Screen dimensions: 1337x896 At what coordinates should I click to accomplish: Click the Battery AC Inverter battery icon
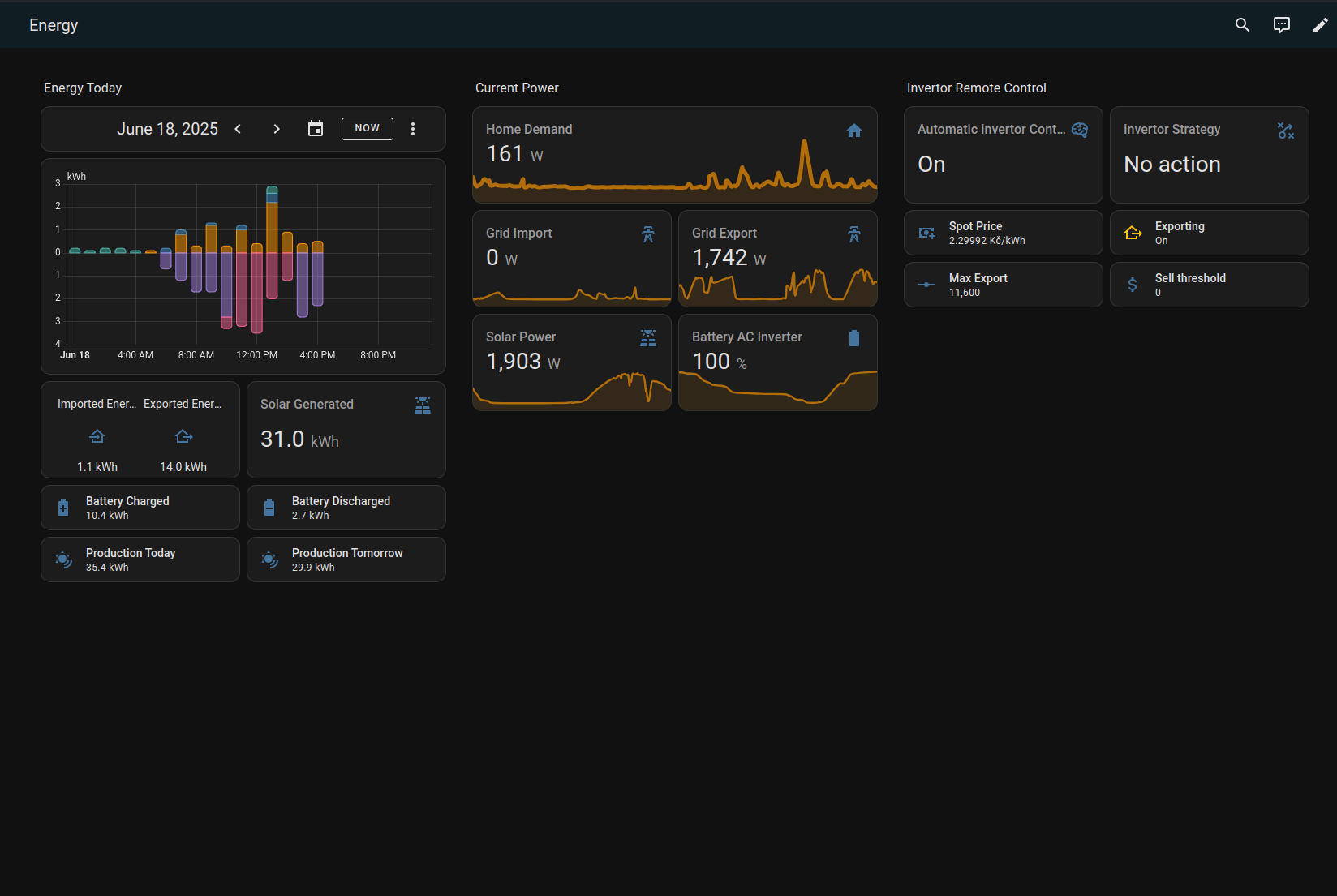pyautogui.click(x=854, y=338)
